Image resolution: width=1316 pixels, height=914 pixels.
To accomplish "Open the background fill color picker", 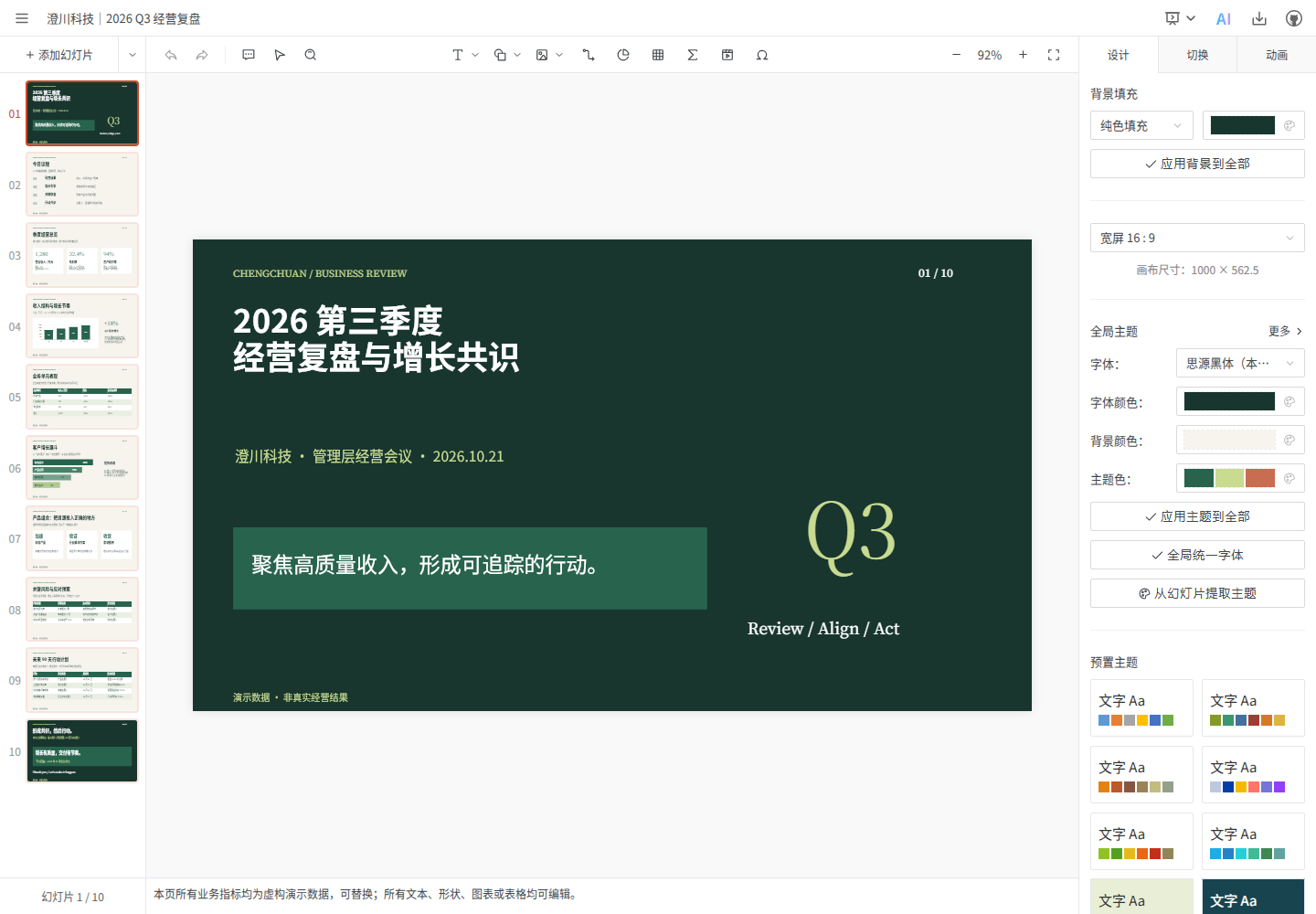I will point(1253,125).
